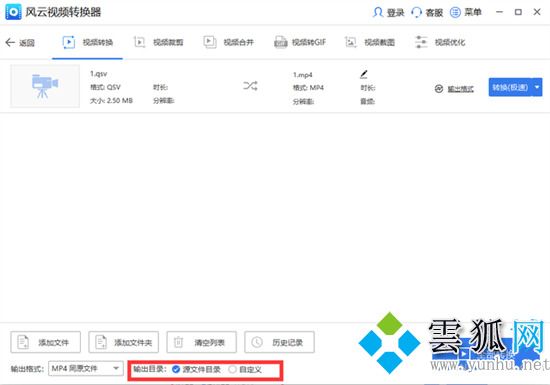The image size is (550, 385).
Task: Click the 清空列表 button
Action: [201, 342]
